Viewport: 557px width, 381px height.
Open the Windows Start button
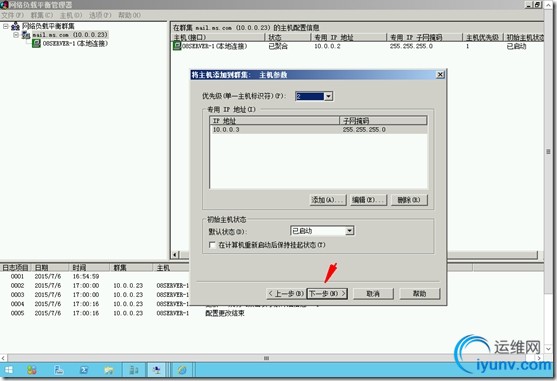(x=9, y=370)
